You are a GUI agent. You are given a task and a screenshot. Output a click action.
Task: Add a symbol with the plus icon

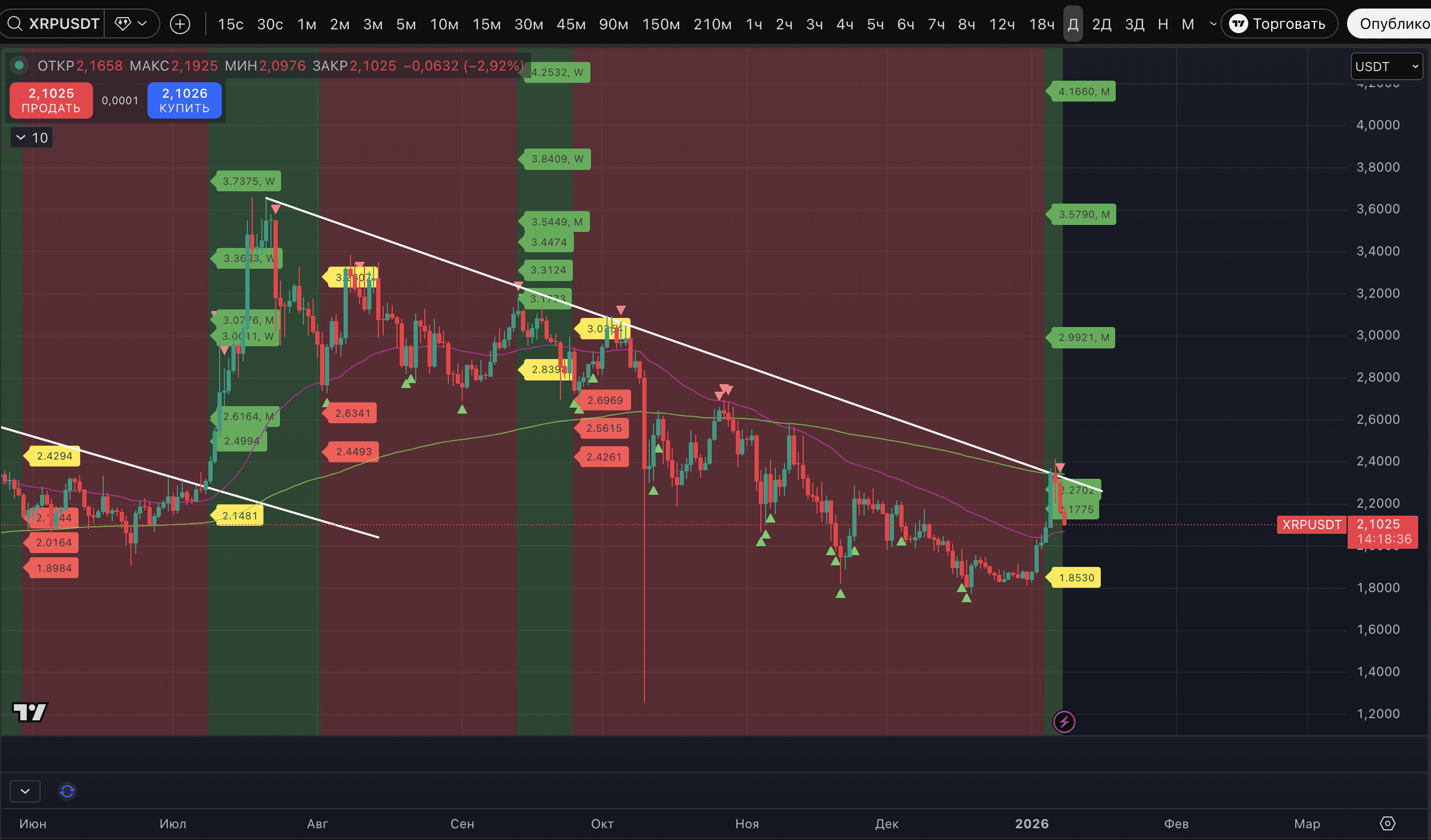(180, 24)
